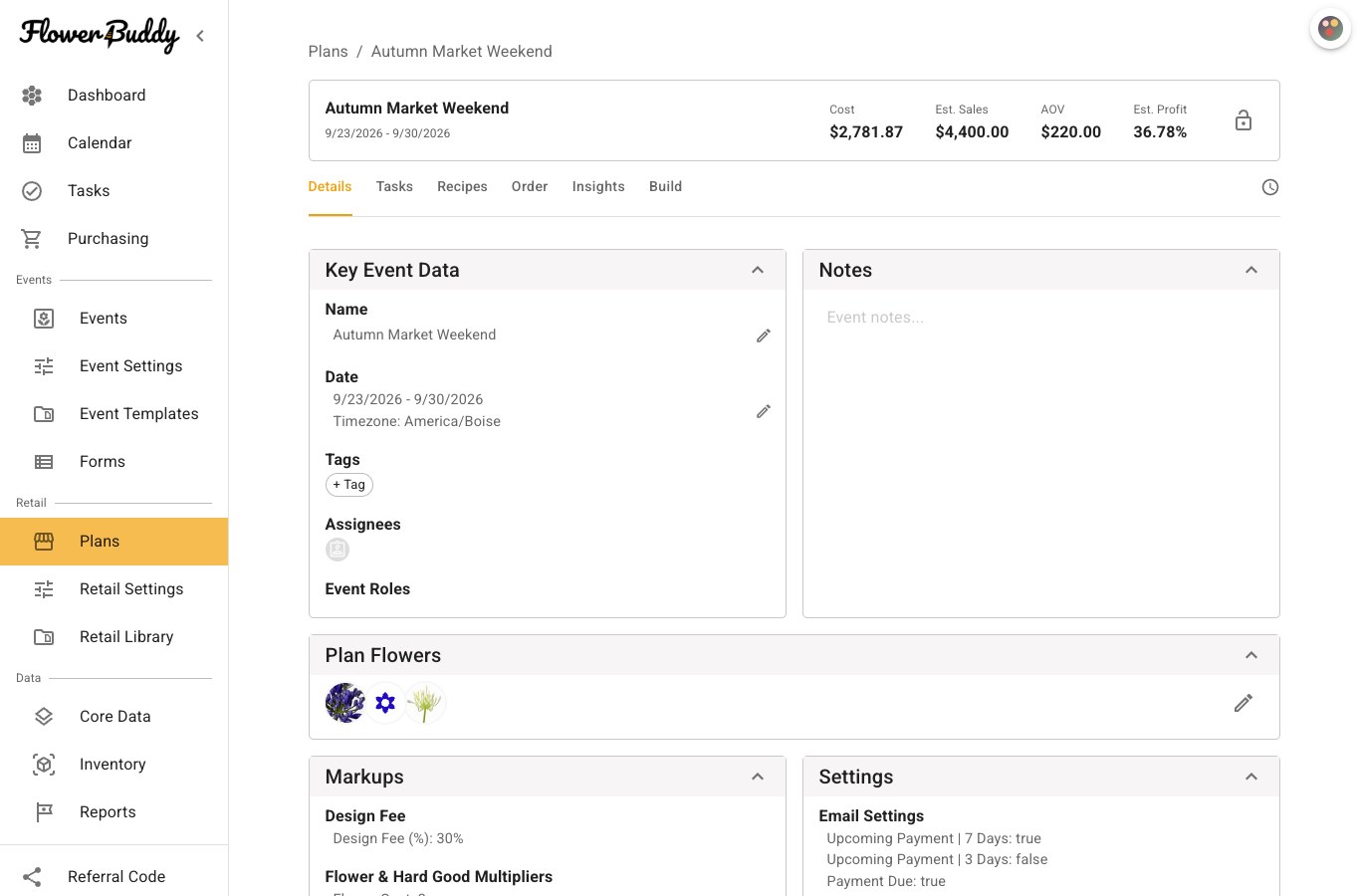Add a tag with + Tag button

tap(349, 485)
